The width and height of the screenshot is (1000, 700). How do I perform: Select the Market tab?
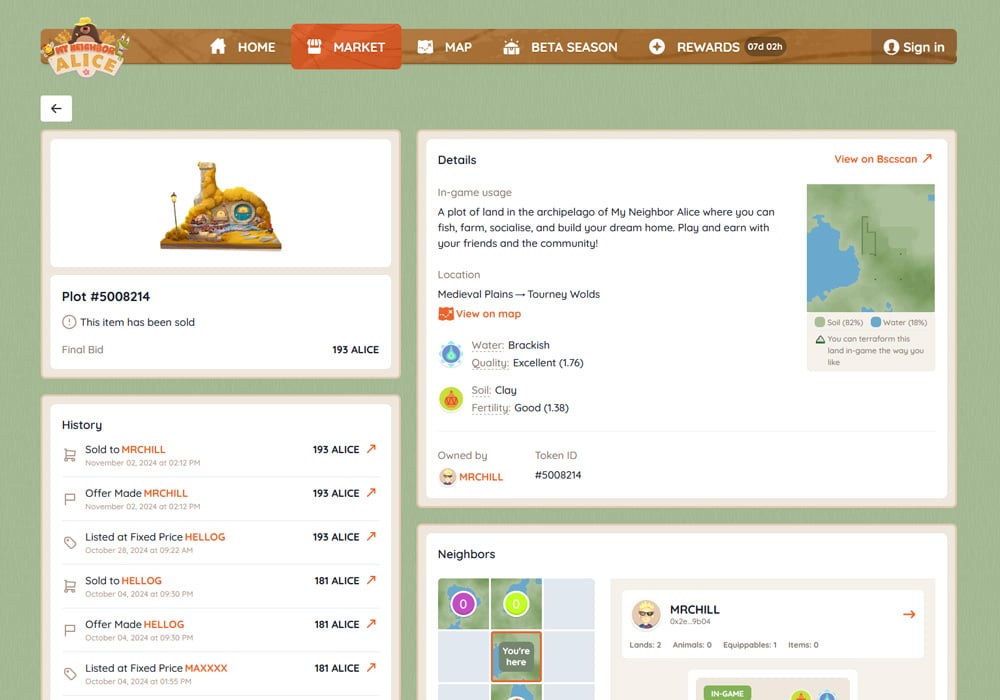click(x=346, y=47)
